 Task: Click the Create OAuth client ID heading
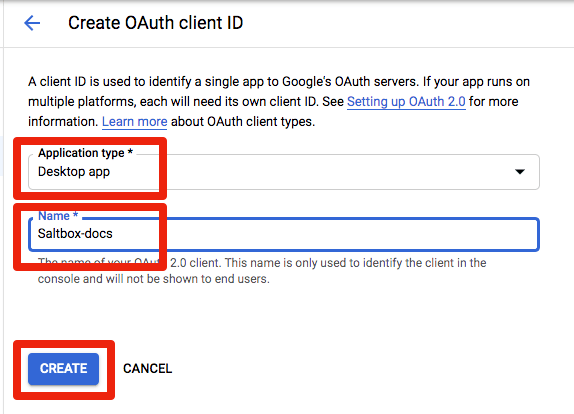tap(156, 23)
